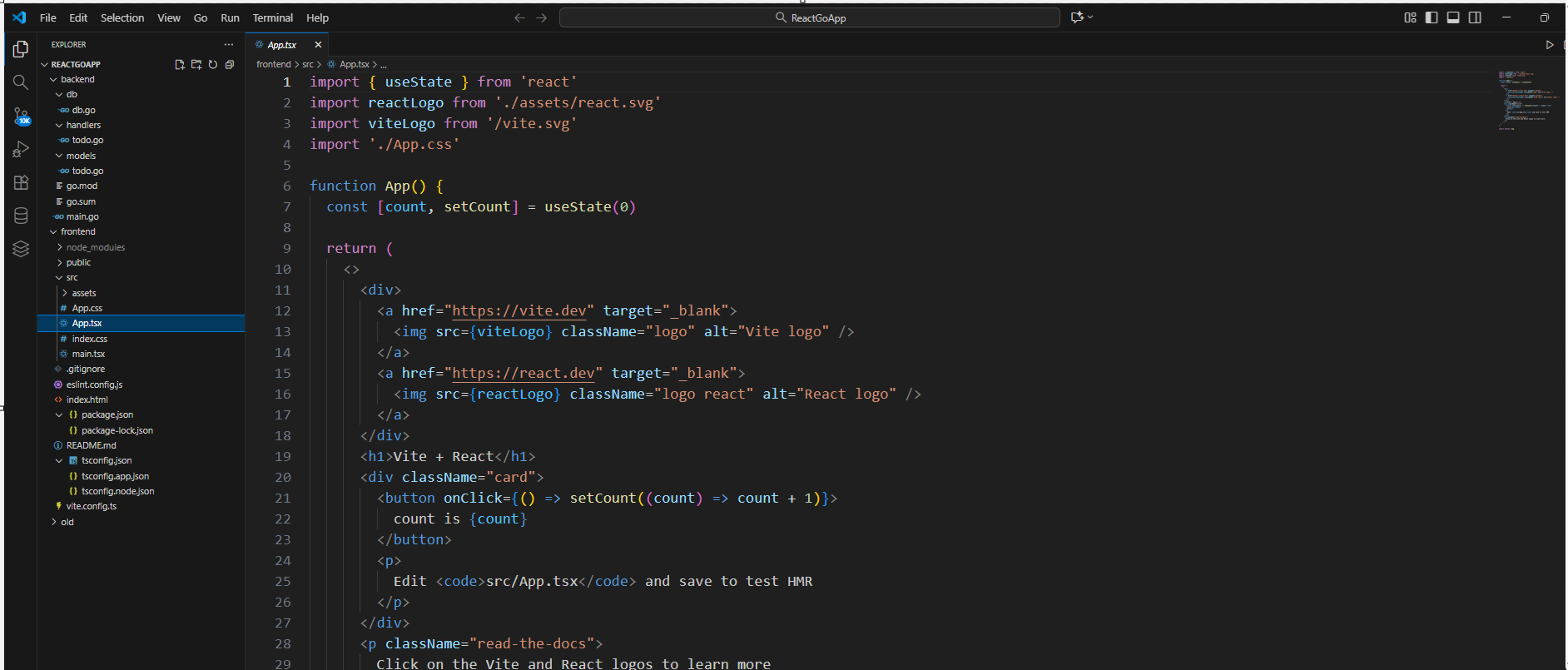The height and width of the screenshot is (670, 1568).
Task: Refresh the Explorer file tree
Action: [x=213, y=64]
